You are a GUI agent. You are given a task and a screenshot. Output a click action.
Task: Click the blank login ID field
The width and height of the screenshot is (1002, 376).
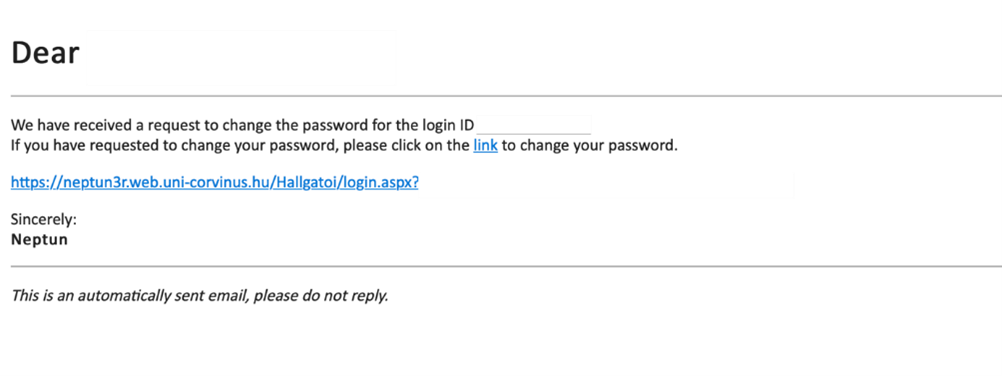point(534,125)
